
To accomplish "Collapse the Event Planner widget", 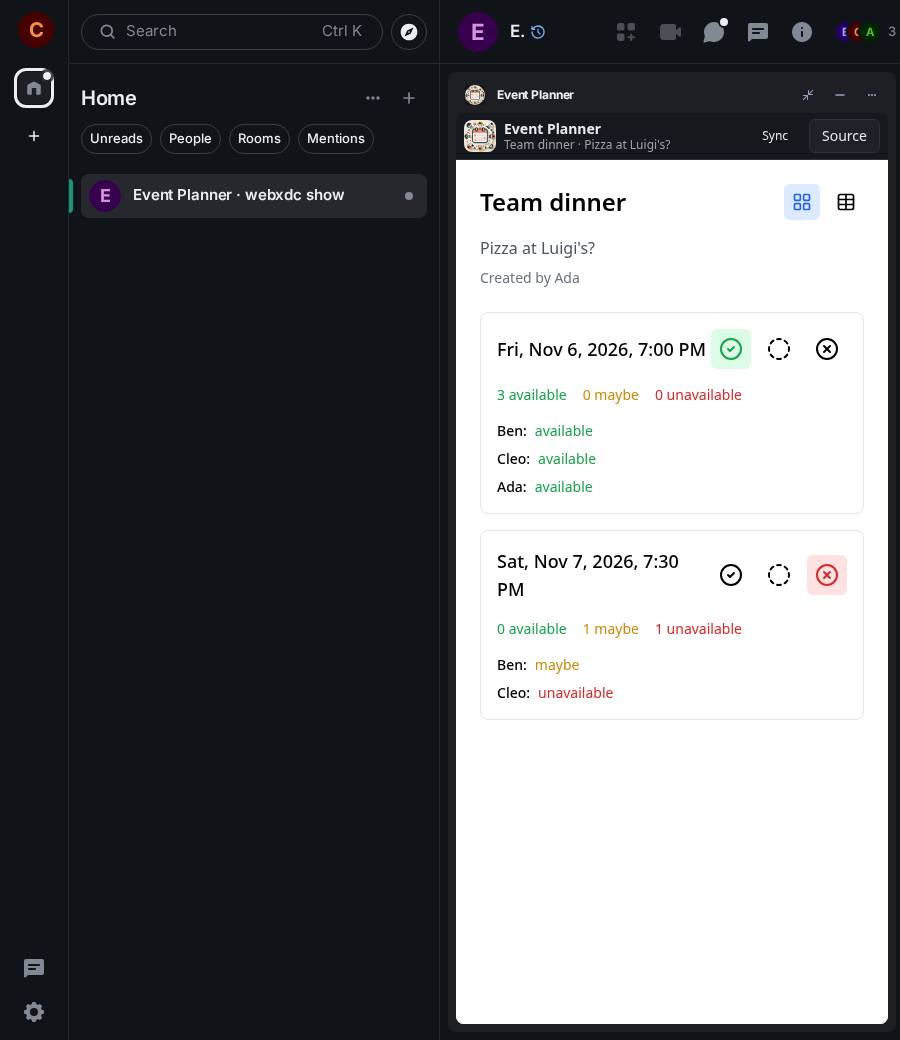I will 808,95.
